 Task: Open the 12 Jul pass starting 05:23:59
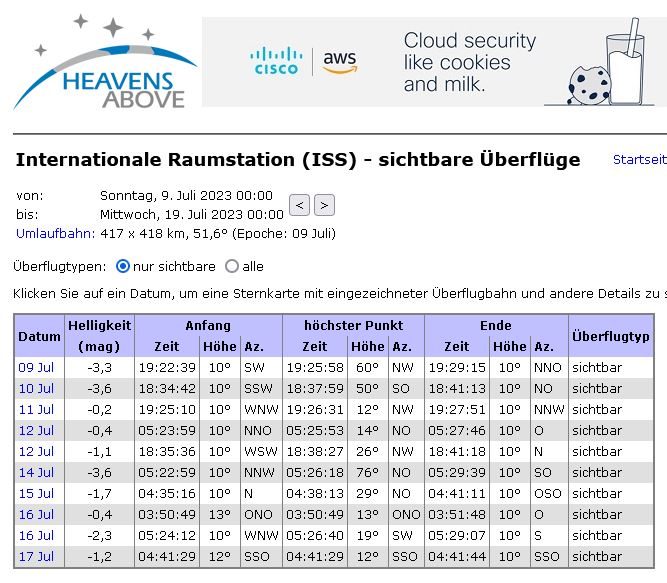[36, 430]
